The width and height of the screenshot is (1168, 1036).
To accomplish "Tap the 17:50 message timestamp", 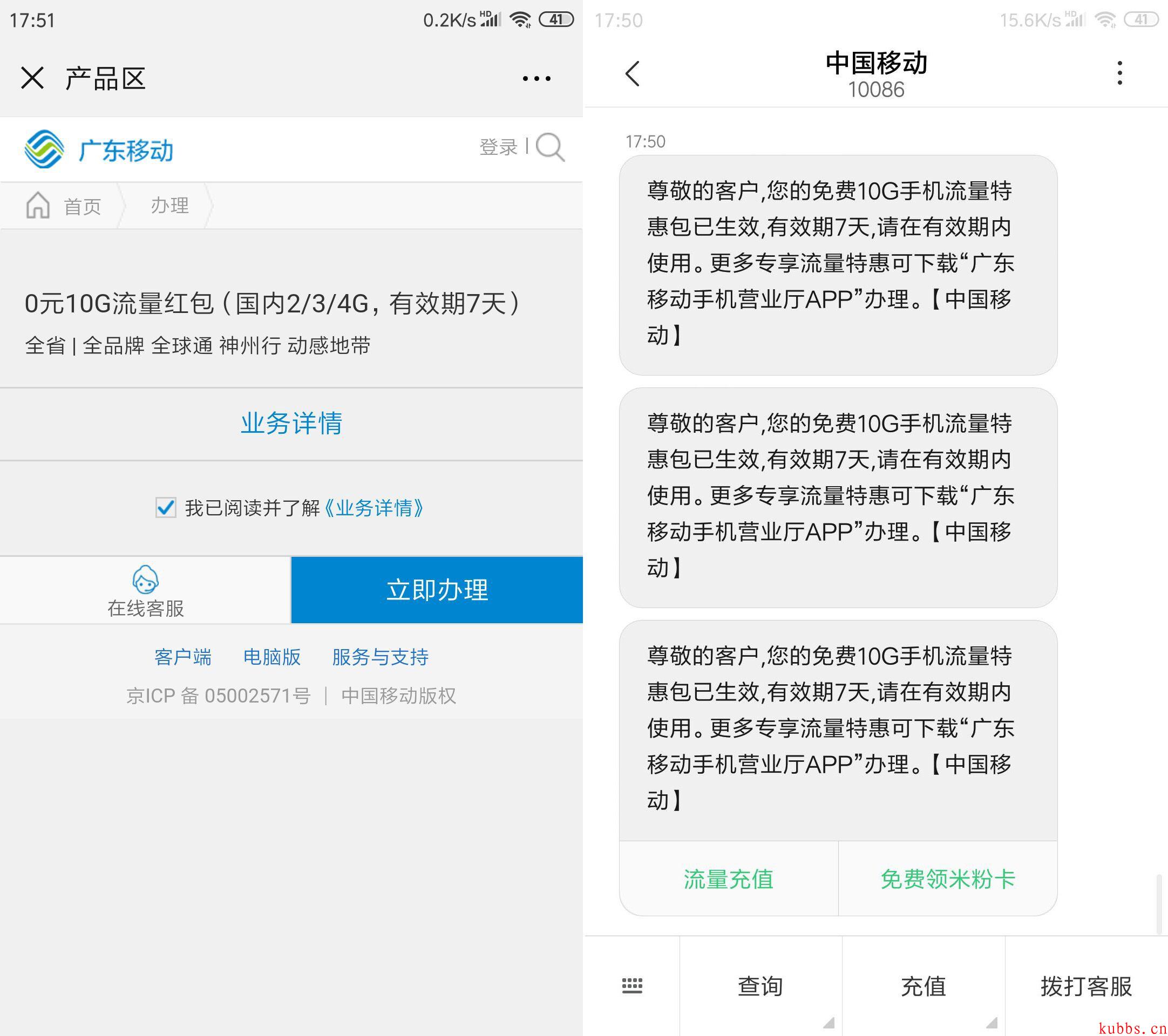I will pyautogui.click(x=646, y=141).
